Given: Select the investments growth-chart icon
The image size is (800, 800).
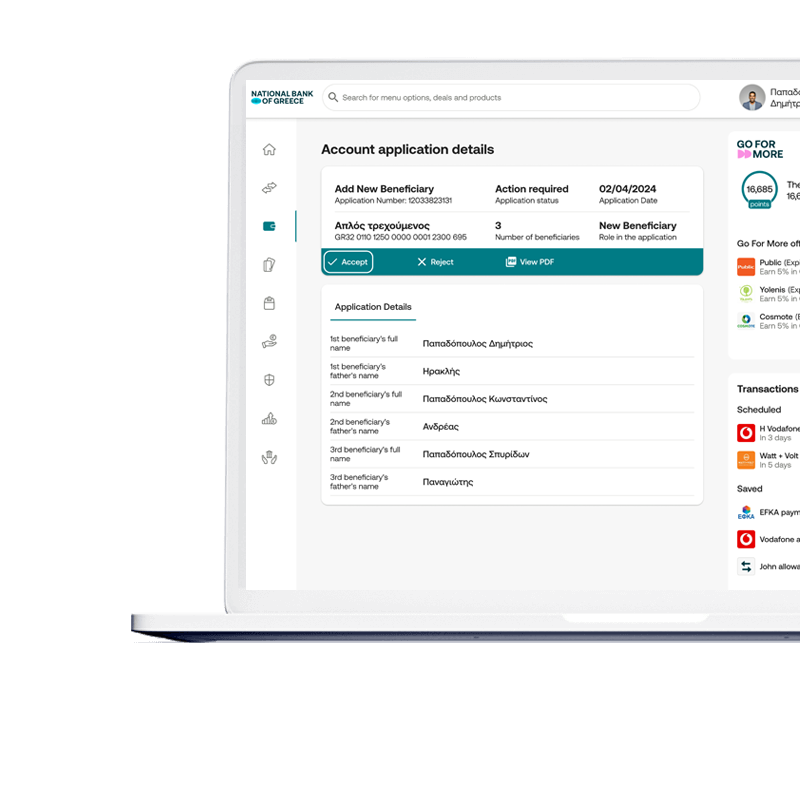Looking at the screenshot, I should coord(268,418).
